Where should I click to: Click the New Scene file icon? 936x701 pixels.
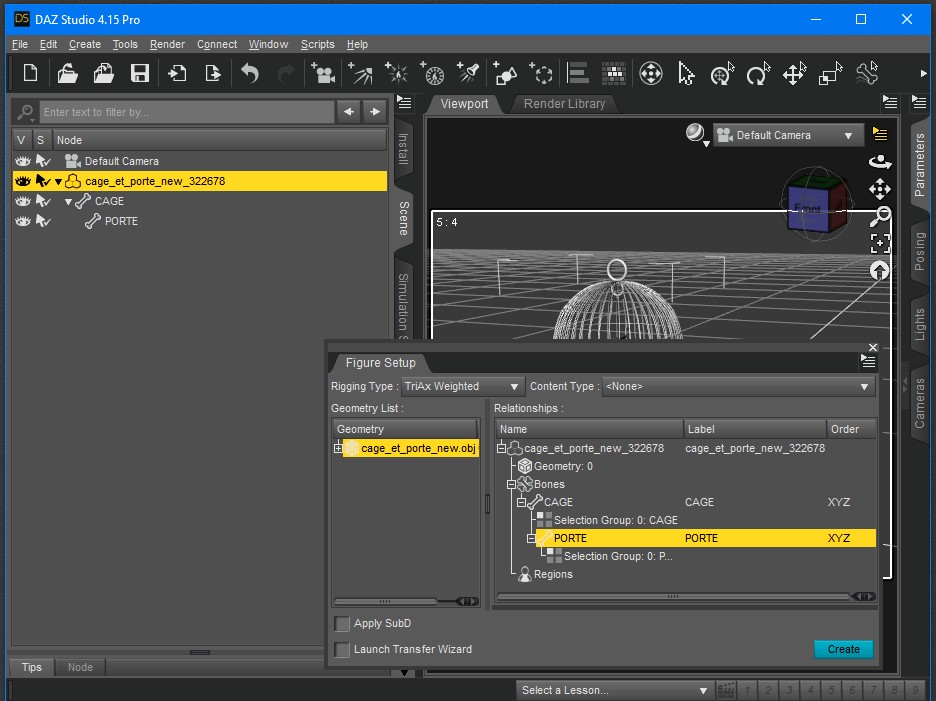30,73
